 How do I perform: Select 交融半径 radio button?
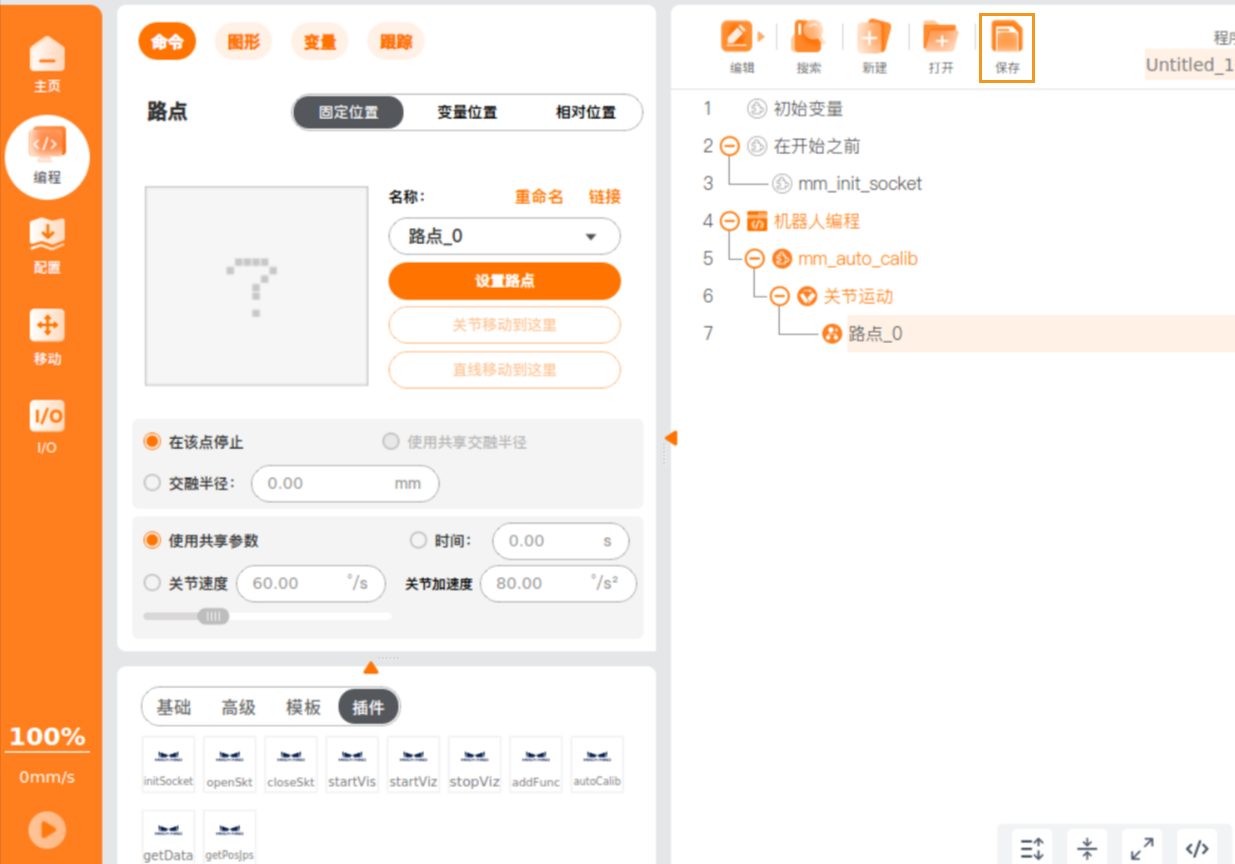click(152, 483)
